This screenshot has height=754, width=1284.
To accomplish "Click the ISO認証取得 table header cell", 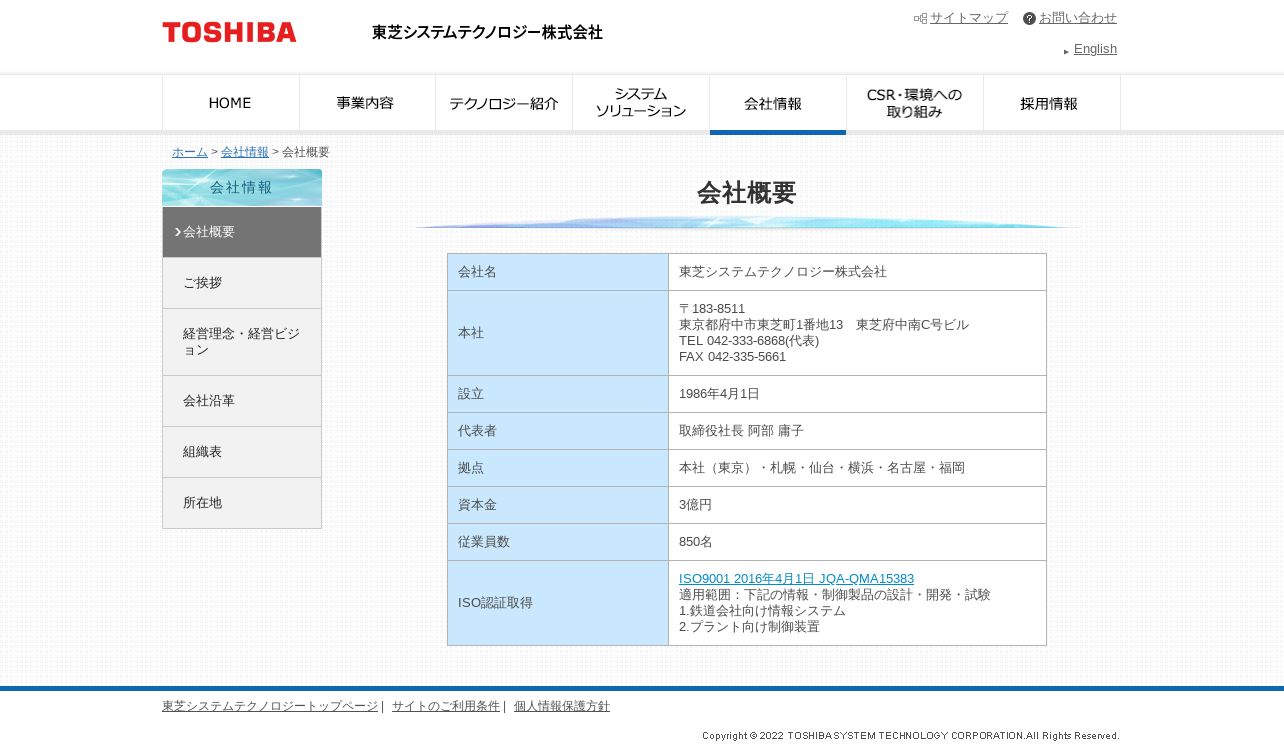I will click(558, 603).
